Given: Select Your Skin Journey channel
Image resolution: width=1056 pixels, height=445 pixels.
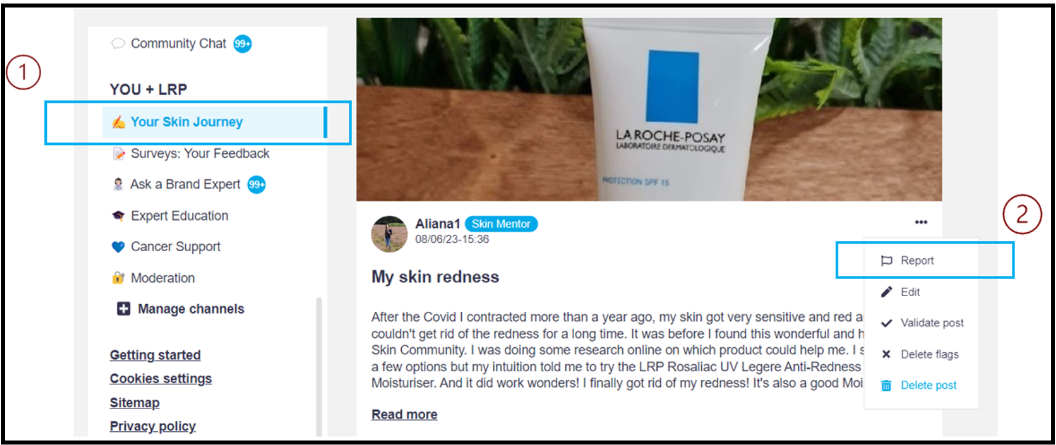Looking at the screenshot, I should pyautogui.click(x=215, y=122).
